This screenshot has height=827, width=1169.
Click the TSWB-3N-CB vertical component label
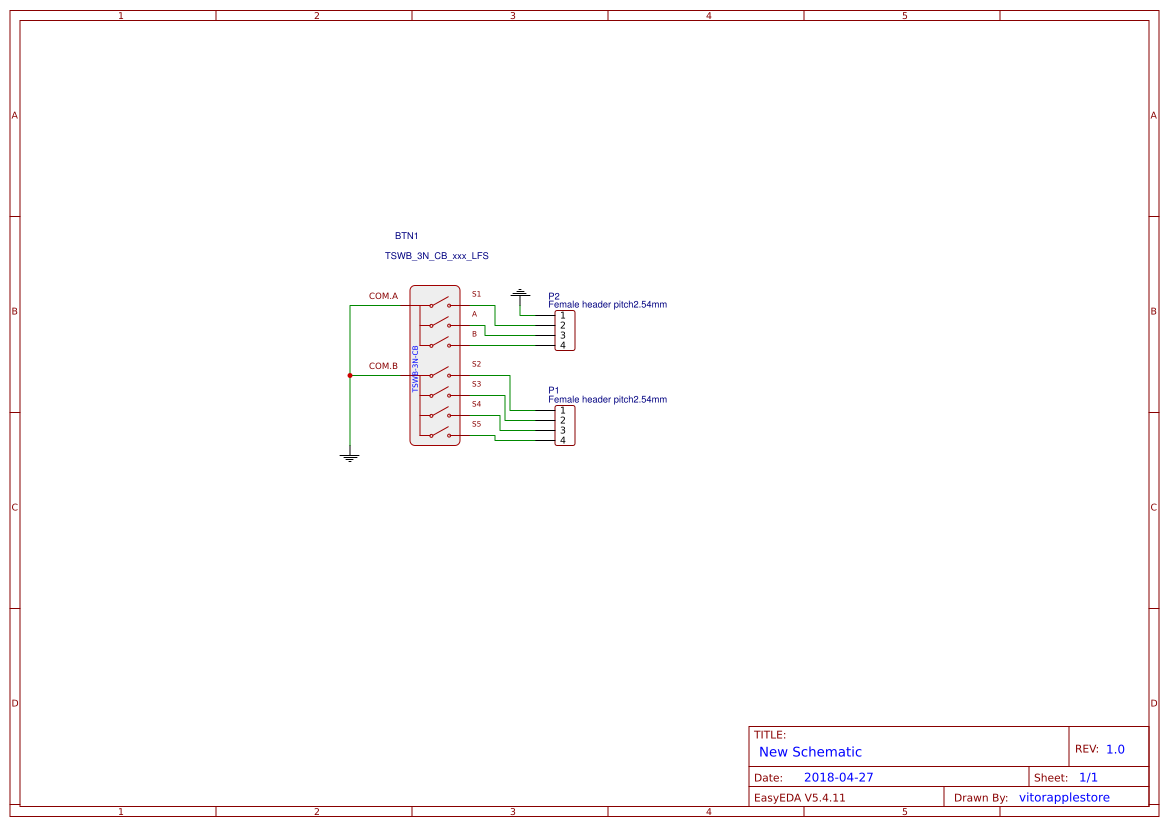414,367
